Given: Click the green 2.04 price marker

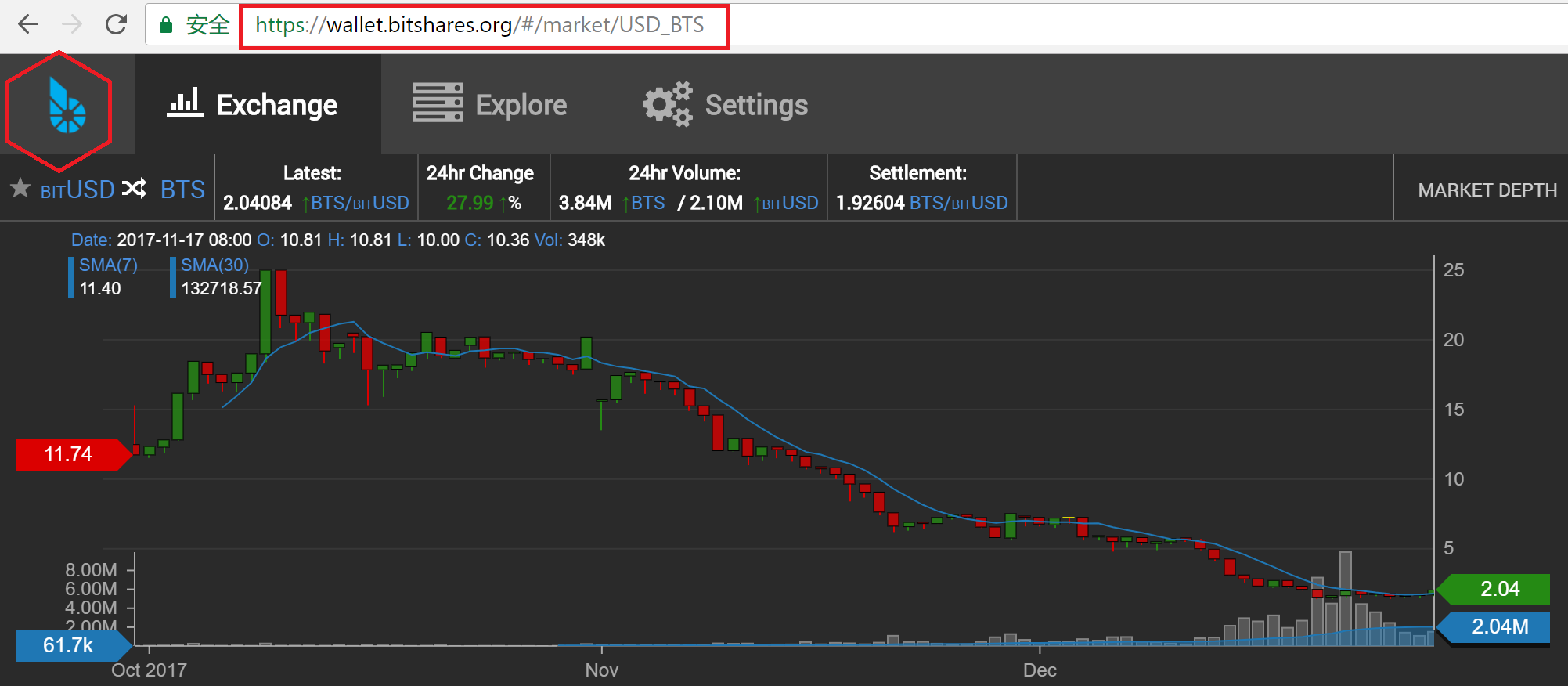Looking at the screenshot, I should (1494, 589).
